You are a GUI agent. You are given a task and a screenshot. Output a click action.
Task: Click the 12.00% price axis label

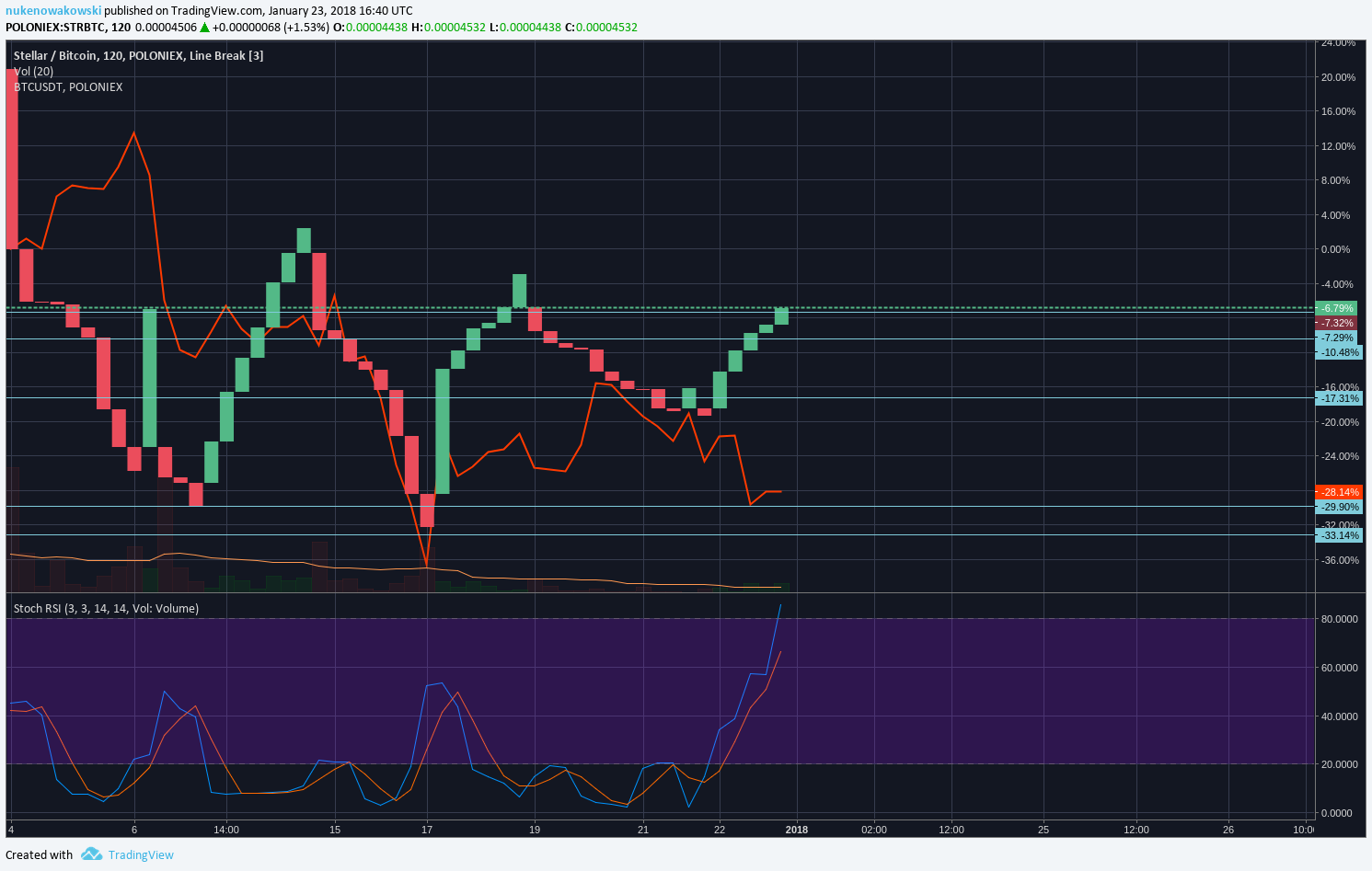click(x=1338, y=146)
